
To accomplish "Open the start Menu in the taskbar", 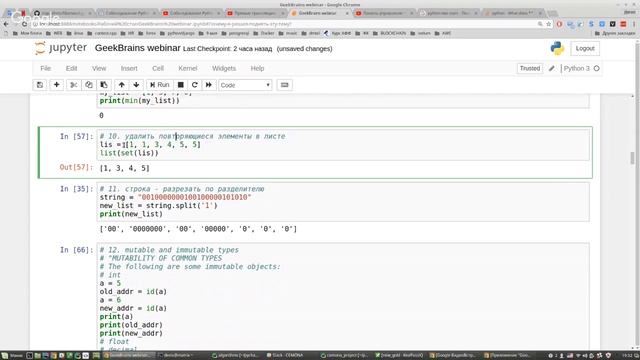I will [x=12, y=356].
